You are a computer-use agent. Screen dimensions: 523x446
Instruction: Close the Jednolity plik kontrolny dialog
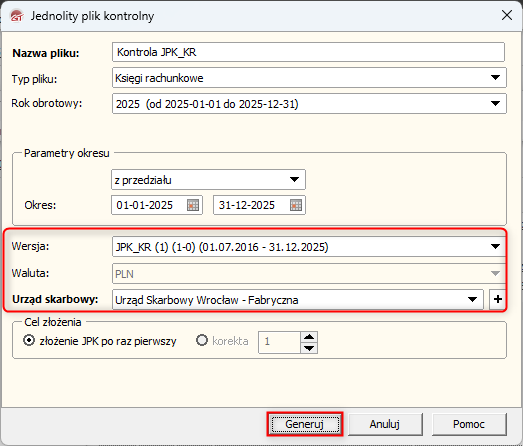(507, 15)
